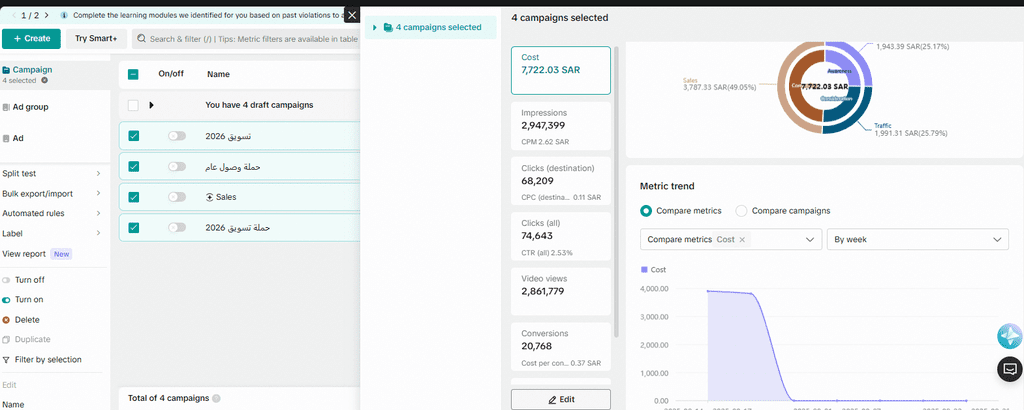
Task: Choose Compare metrics radio option
Action: pos(646,211)
